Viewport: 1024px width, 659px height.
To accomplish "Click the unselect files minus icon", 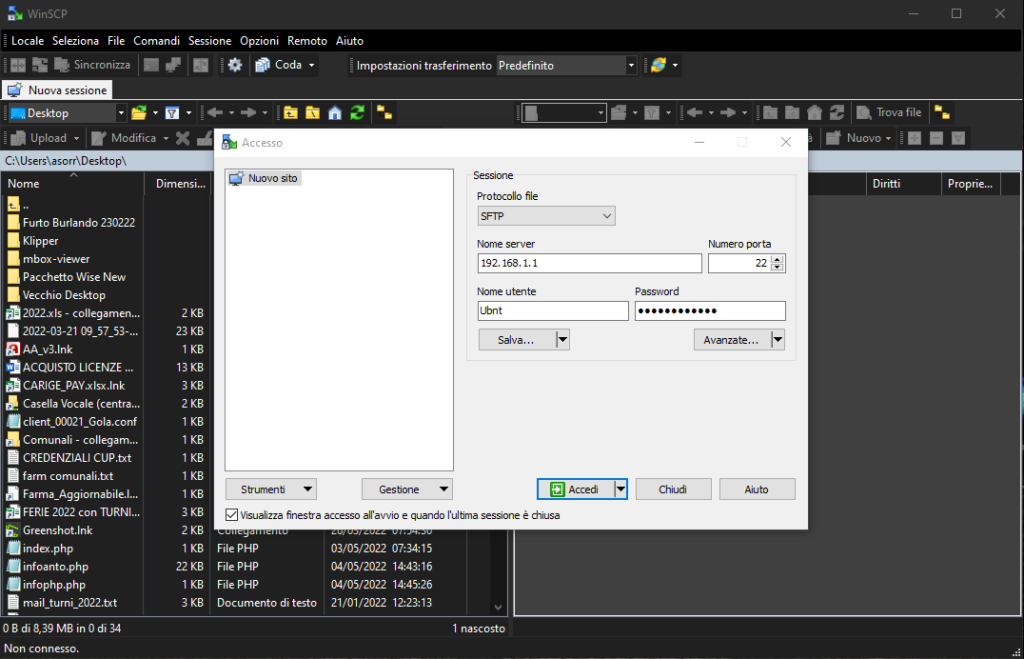I will coord(936,138).
